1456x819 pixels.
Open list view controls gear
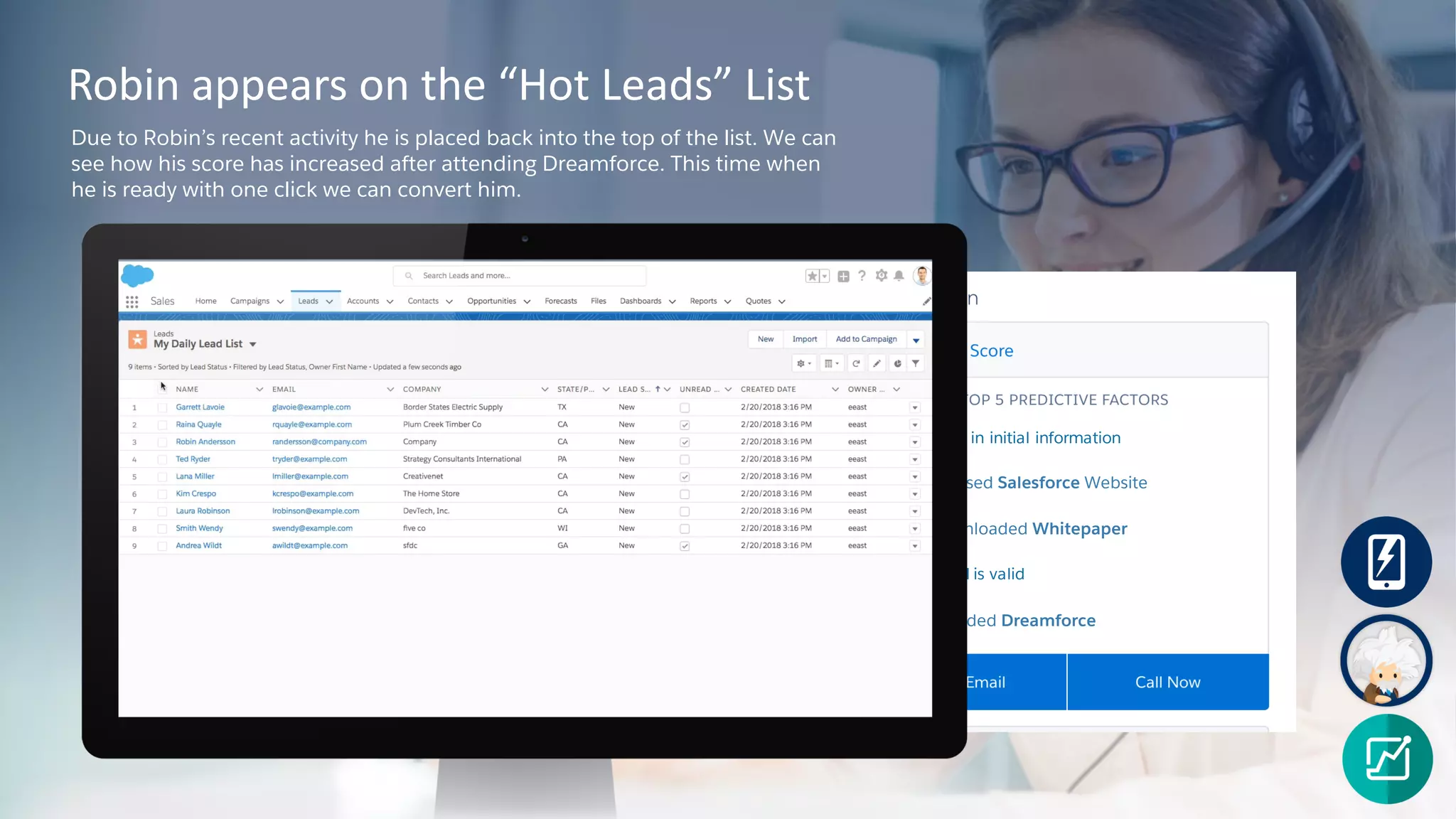803,363
